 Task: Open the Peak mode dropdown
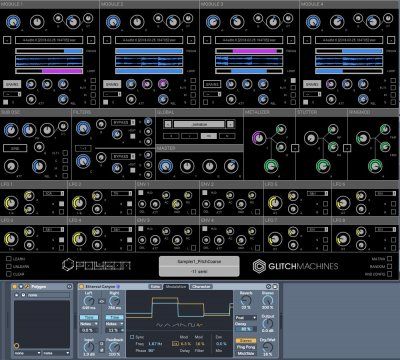point(246,318)
